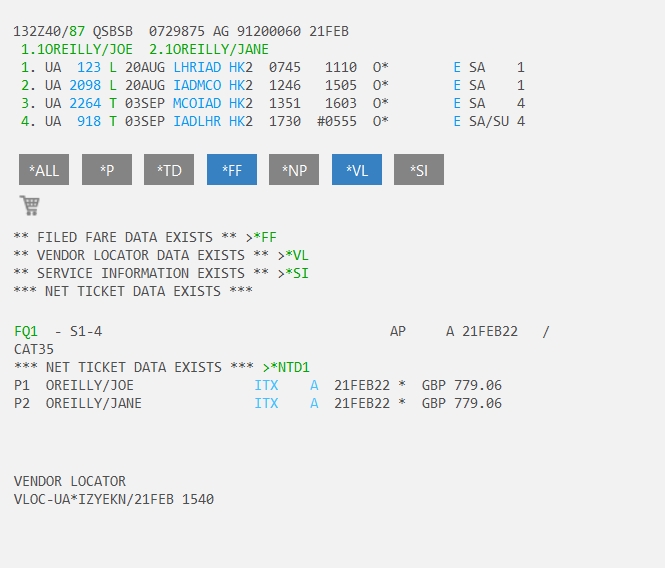Open passenger data with *P button
The height and width of the screenshot is (568, 665).
[x=107, y=170]
